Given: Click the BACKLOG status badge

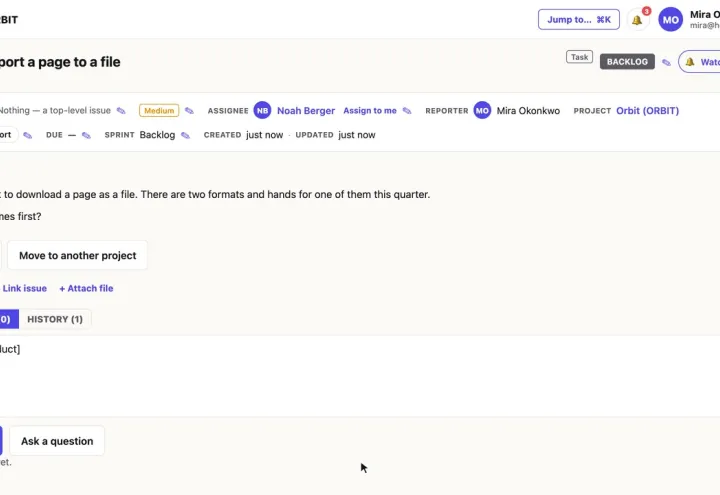Looking at the screenshot, I should tap(627, 62).
